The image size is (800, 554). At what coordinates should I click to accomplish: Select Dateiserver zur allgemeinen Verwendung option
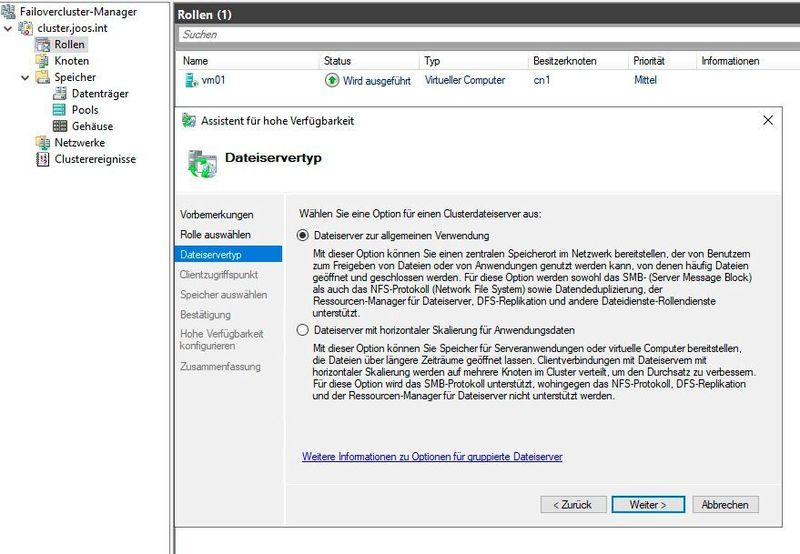click(x=303, y=235)
